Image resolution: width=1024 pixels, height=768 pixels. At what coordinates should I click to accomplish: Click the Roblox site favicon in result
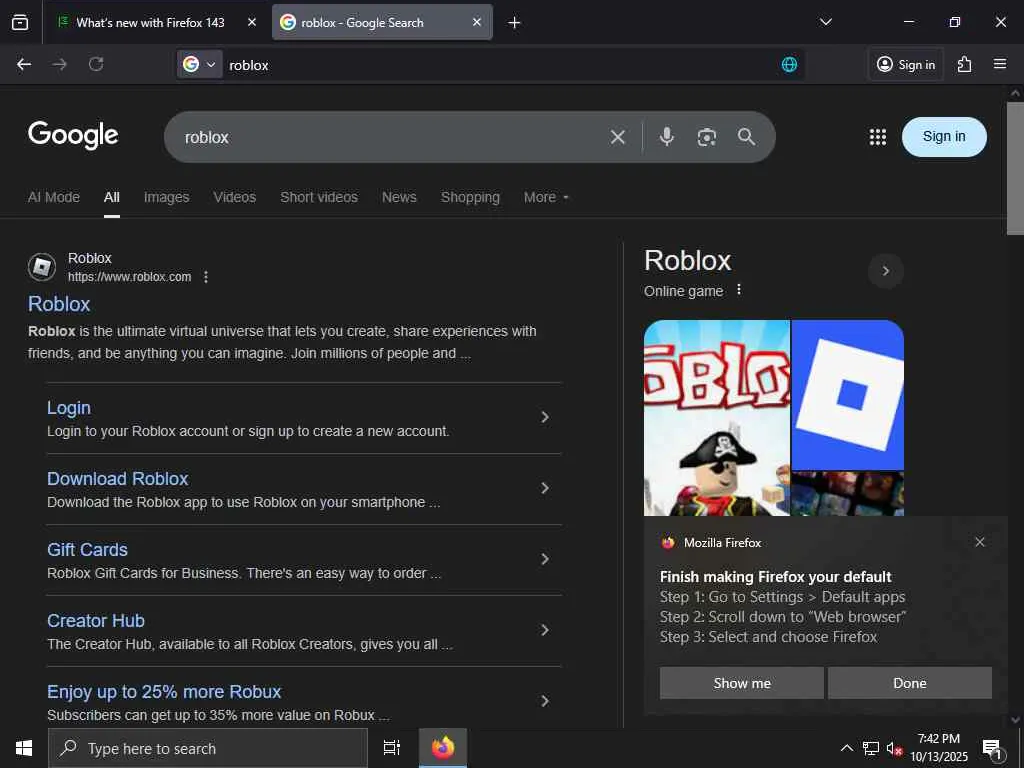click(x=42, y=267)
